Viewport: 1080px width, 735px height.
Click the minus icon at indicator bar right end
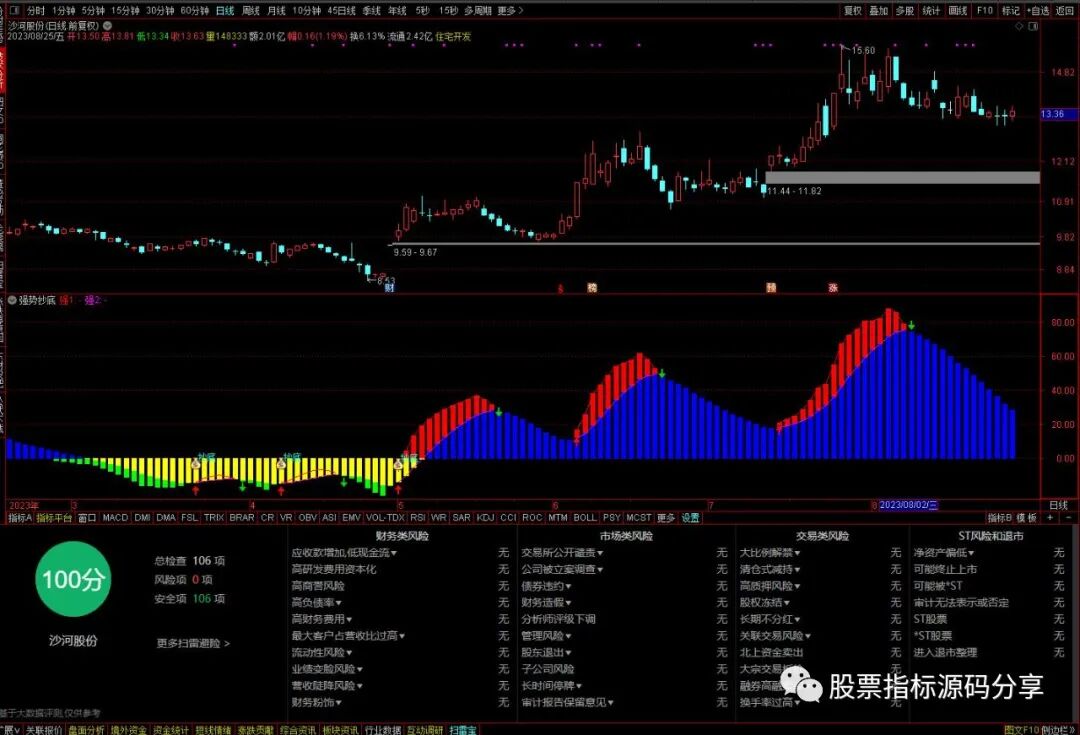pyautogui.click(x=1068, y=517)
